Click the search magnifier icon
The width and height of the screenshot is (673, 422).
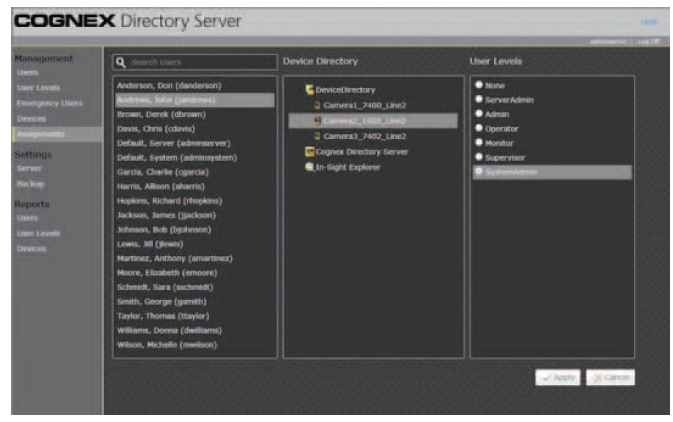[121, 62]
